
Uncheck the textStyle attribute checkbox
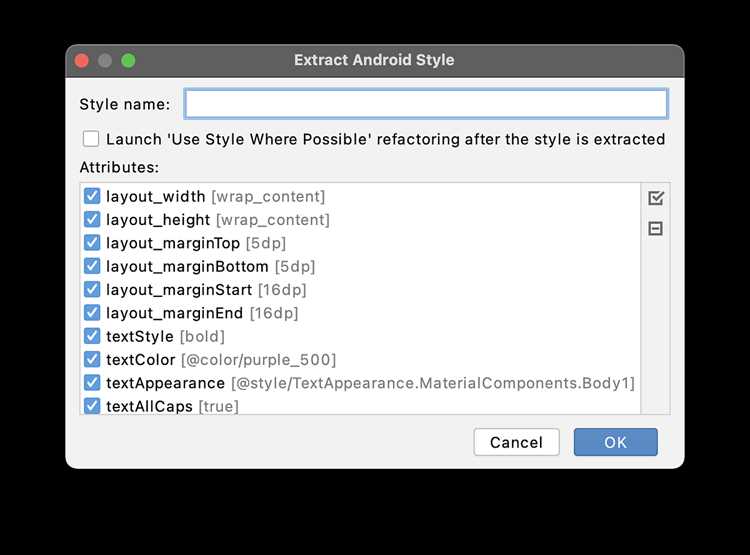[92, 336]
